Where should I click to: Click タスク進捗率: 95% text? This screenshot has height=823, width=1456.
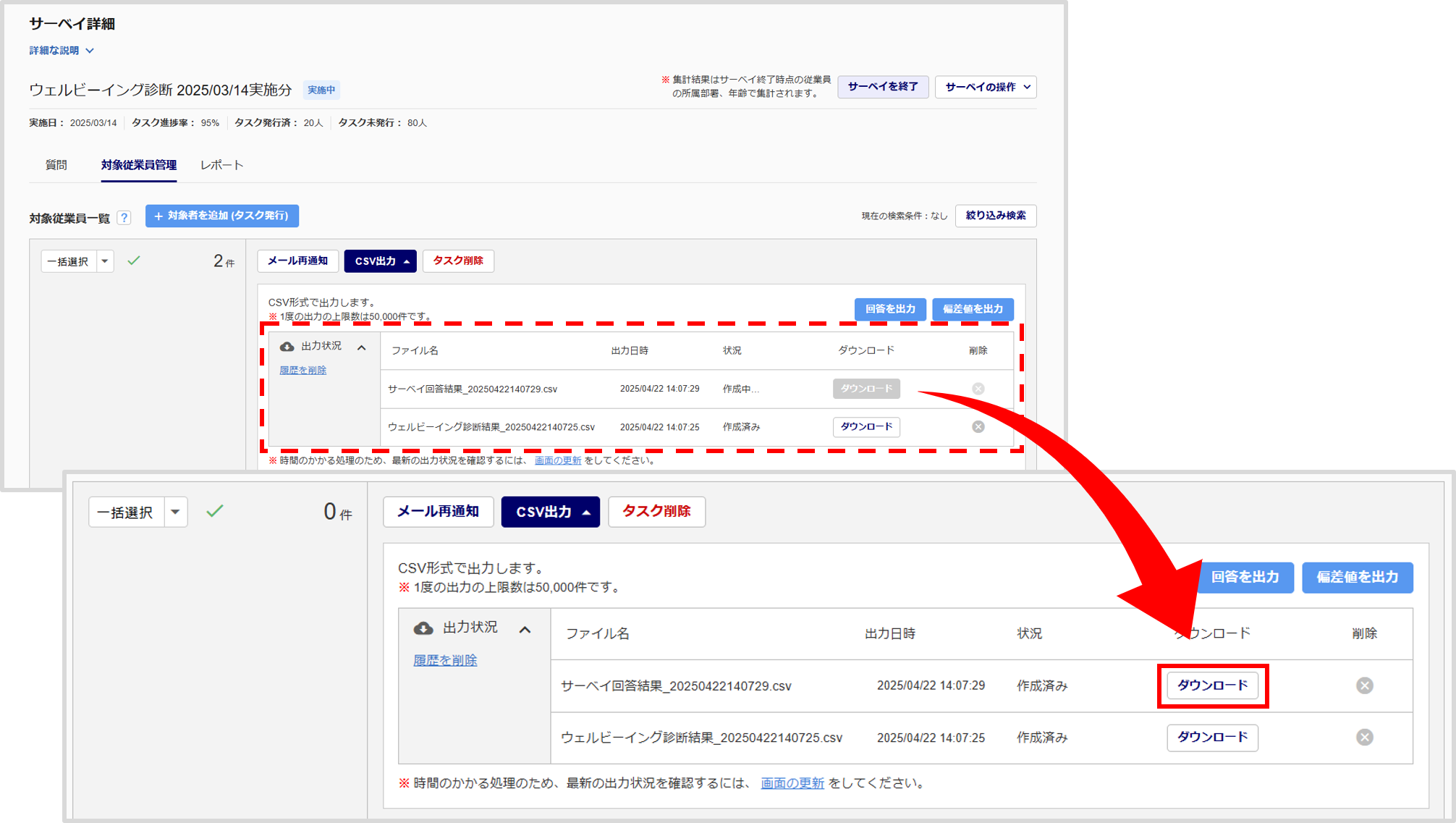[175, 123]
